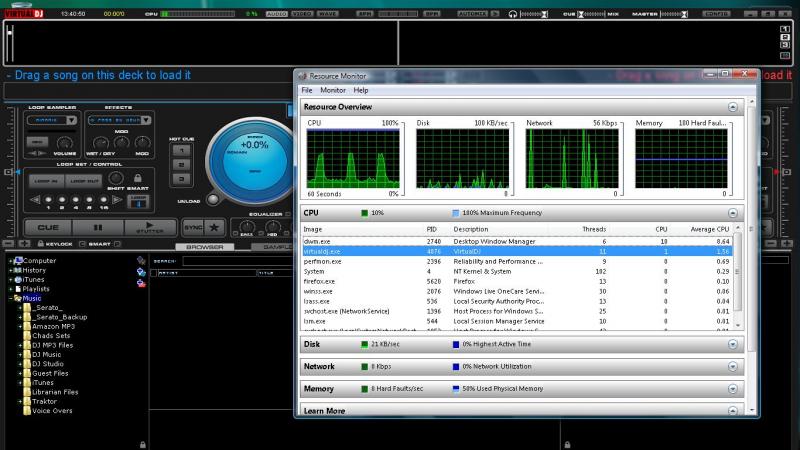800x450 pixels.
Task: Select waveform zoom level 1
Action: [x=785, y=30]
